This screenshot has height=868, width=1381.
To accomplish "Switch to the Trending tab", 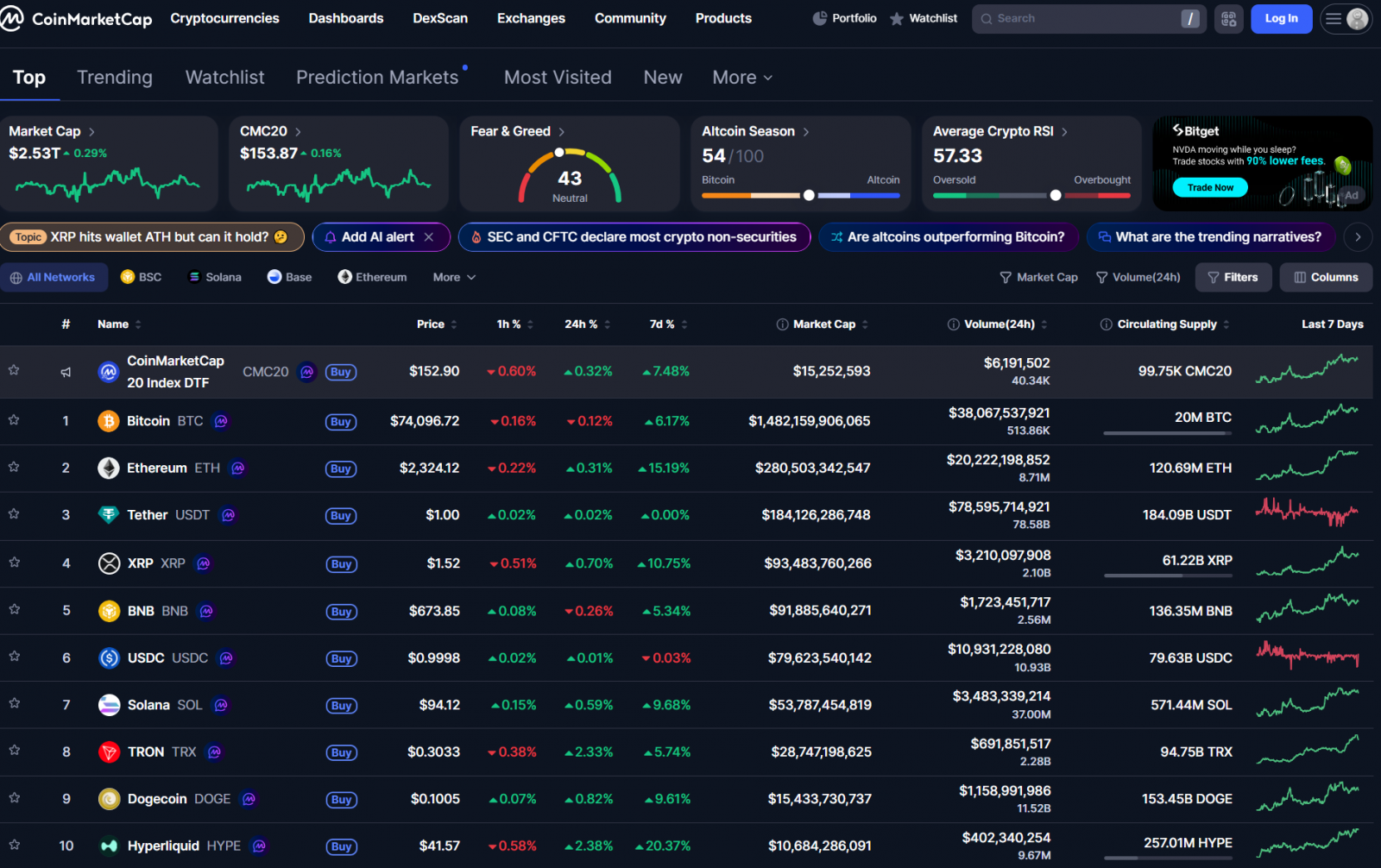I will 114,77.
